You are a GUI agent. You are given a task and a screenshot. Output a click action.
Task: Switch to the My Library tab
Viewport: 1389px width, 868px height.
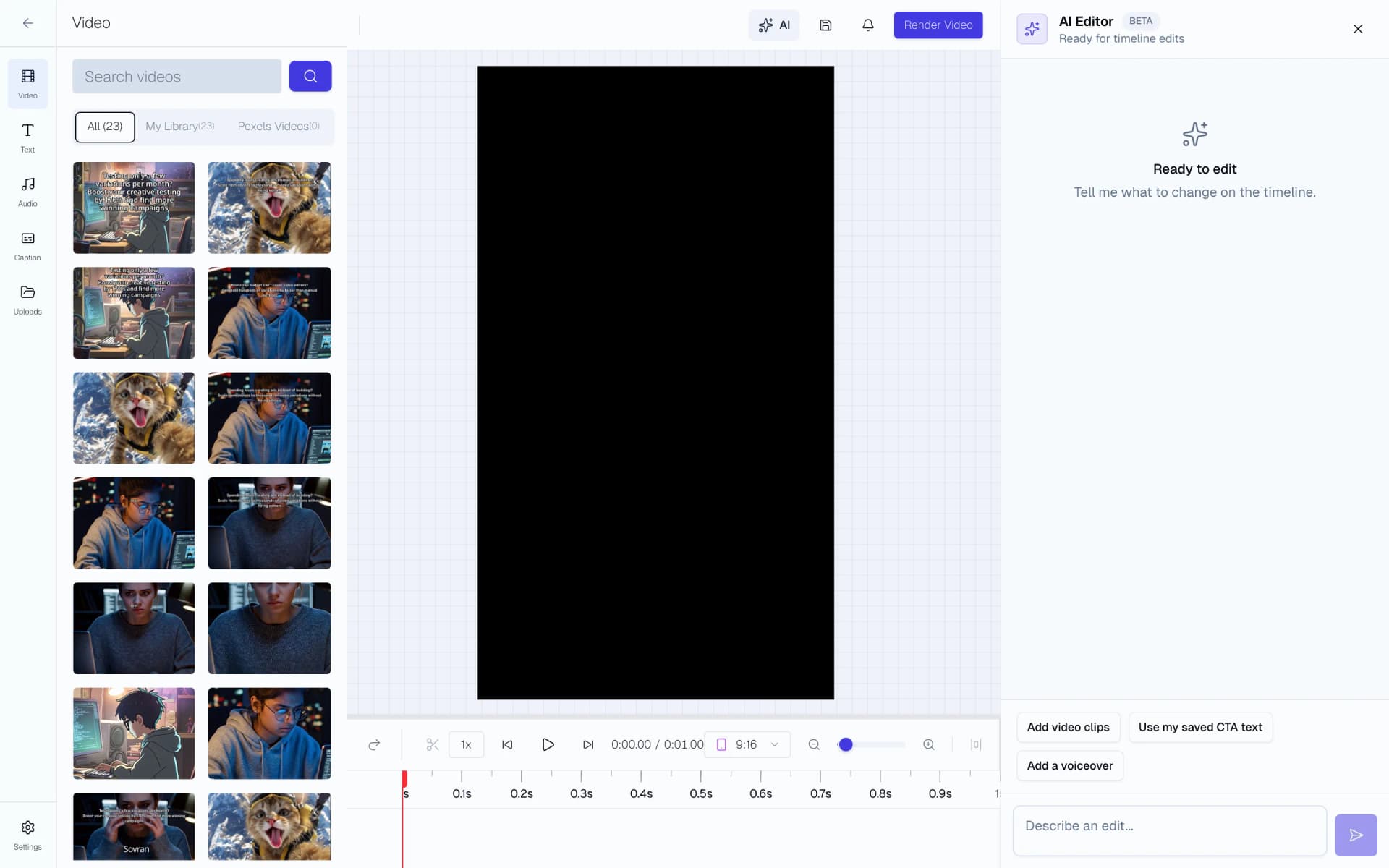pyautogui.click(x=179, y=127)
